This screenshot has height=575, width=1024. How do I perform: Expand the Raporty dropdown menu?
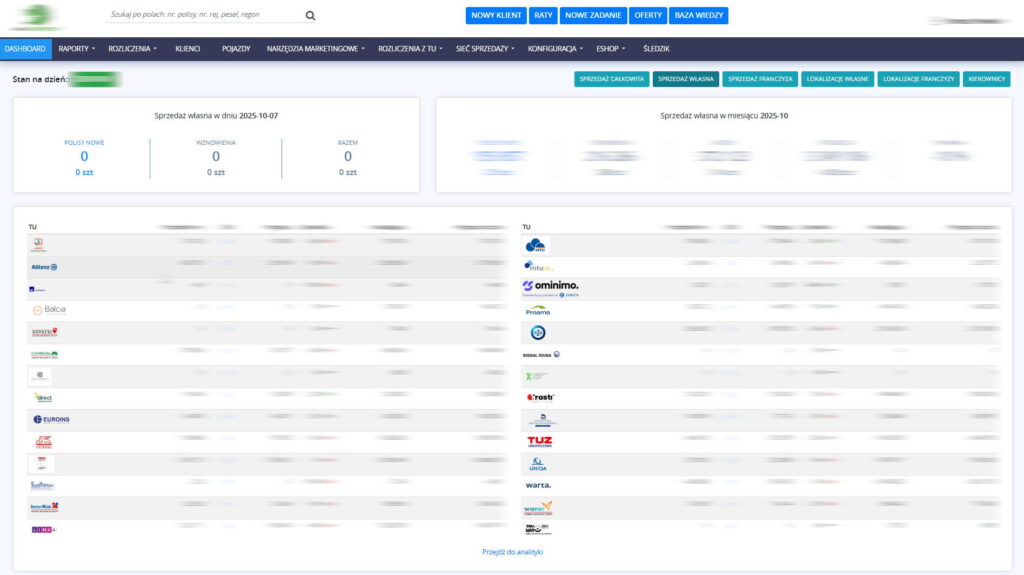(x=77, y=48)
